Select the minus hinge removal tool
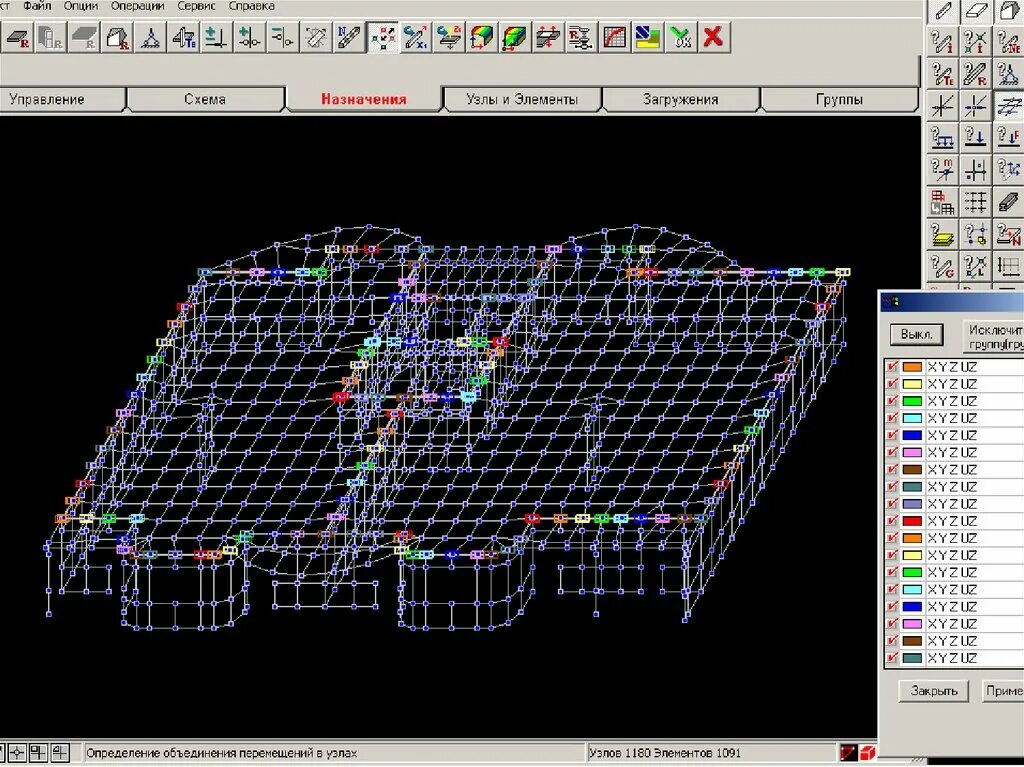The height and width of the screenshot is (767, 1024). tap(283, 37)
